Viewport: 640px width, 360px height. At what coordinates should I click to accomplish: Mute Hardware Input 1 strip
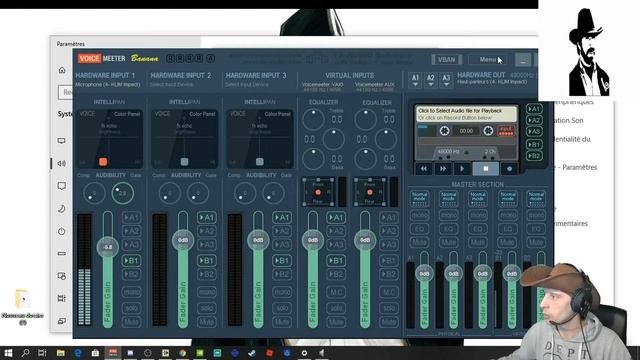click(x=131, y=322)
